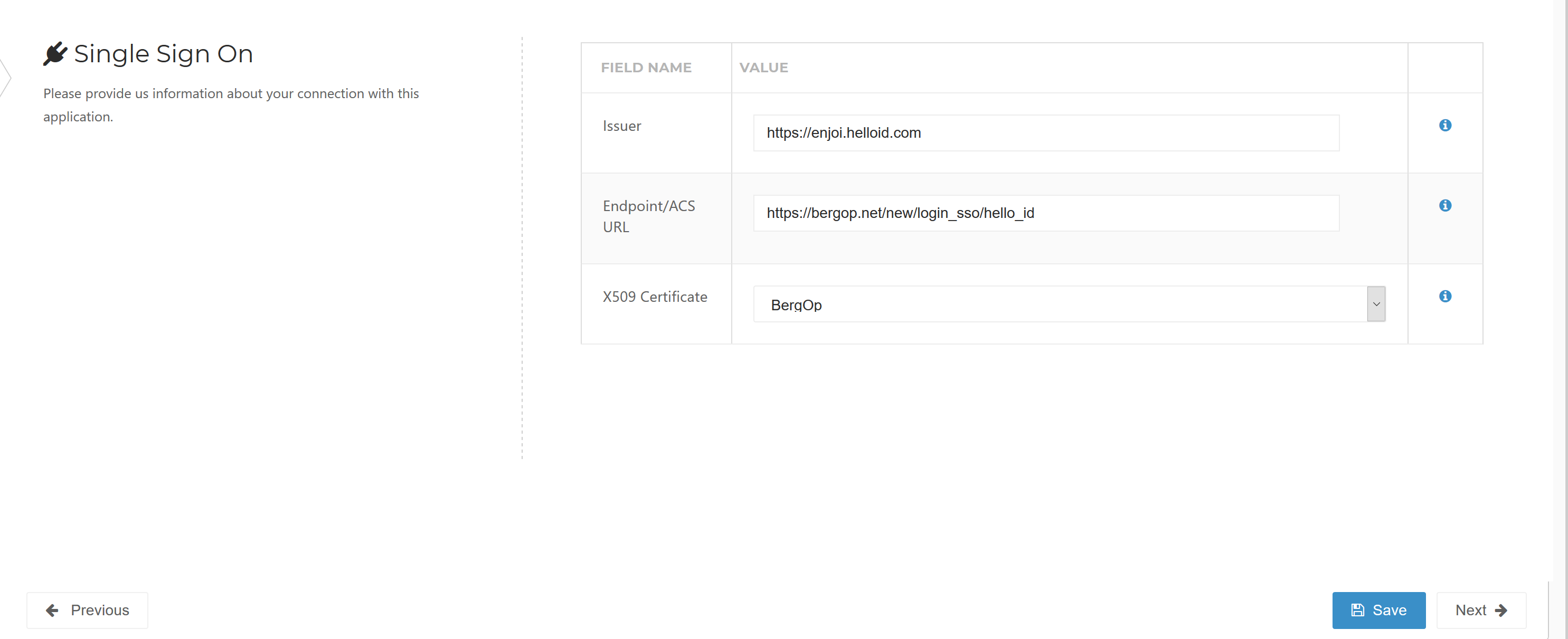Viewport: 1568px width, 639px height.
Task: Click the Single Sign On heading
Action: (x=163, y=53)
